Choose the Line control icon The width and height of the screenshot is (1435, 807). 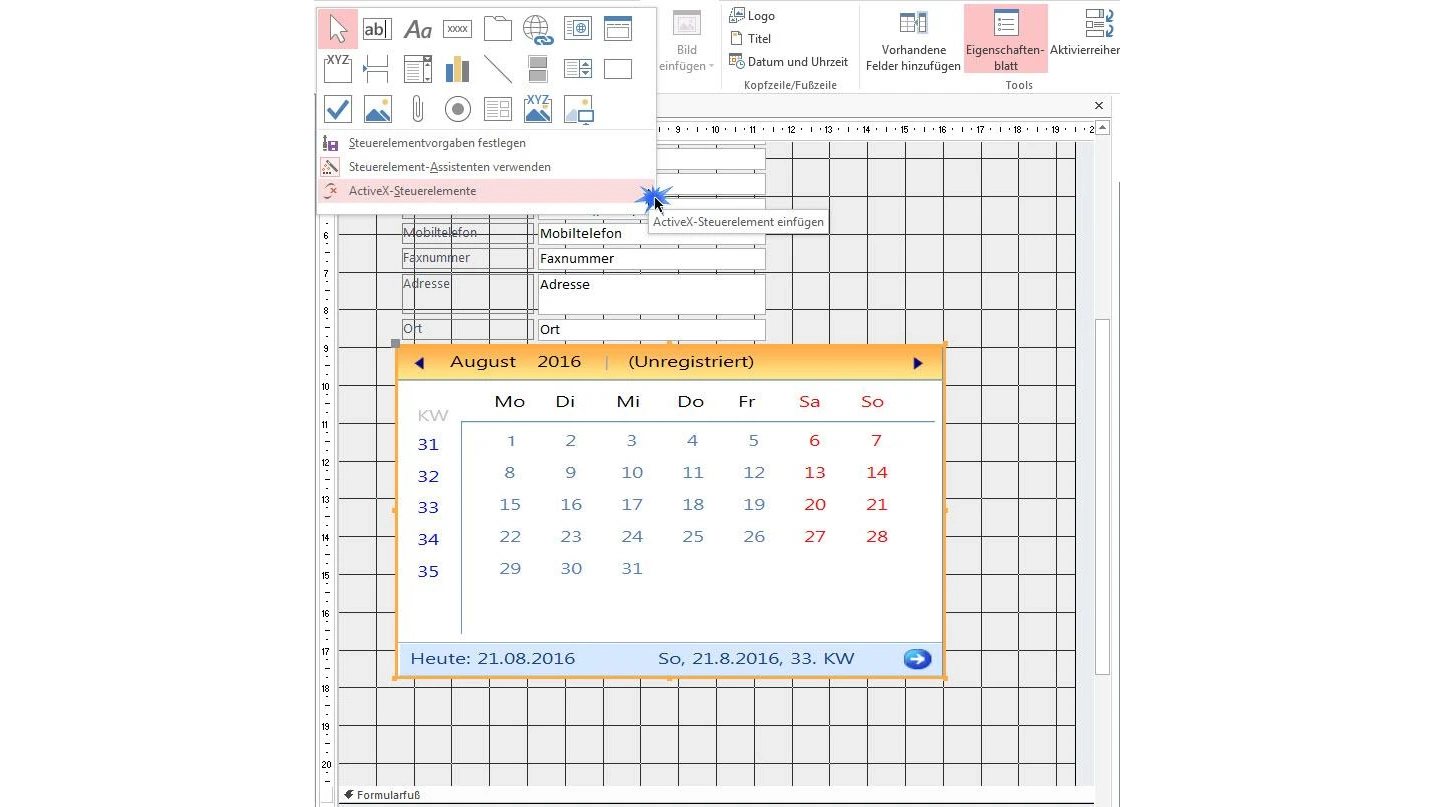coord(497,68)
